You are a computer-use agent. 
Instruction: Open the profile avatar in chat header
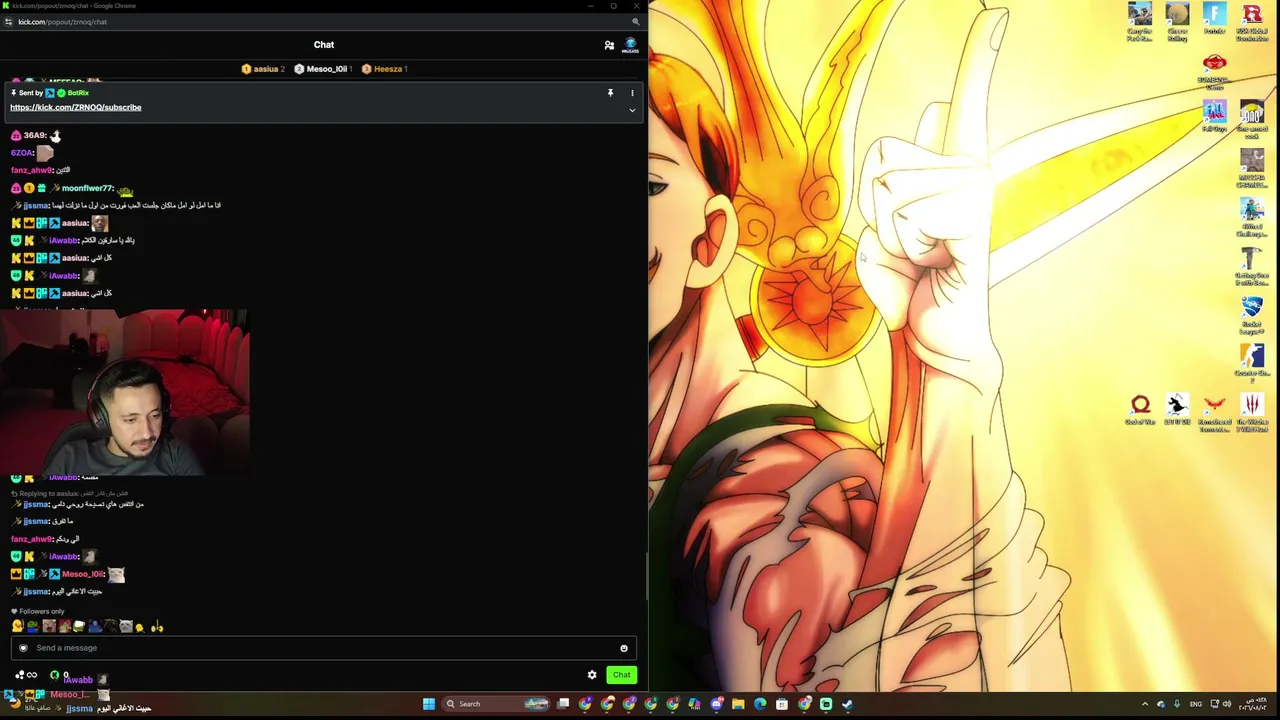[x=630, y=45]
